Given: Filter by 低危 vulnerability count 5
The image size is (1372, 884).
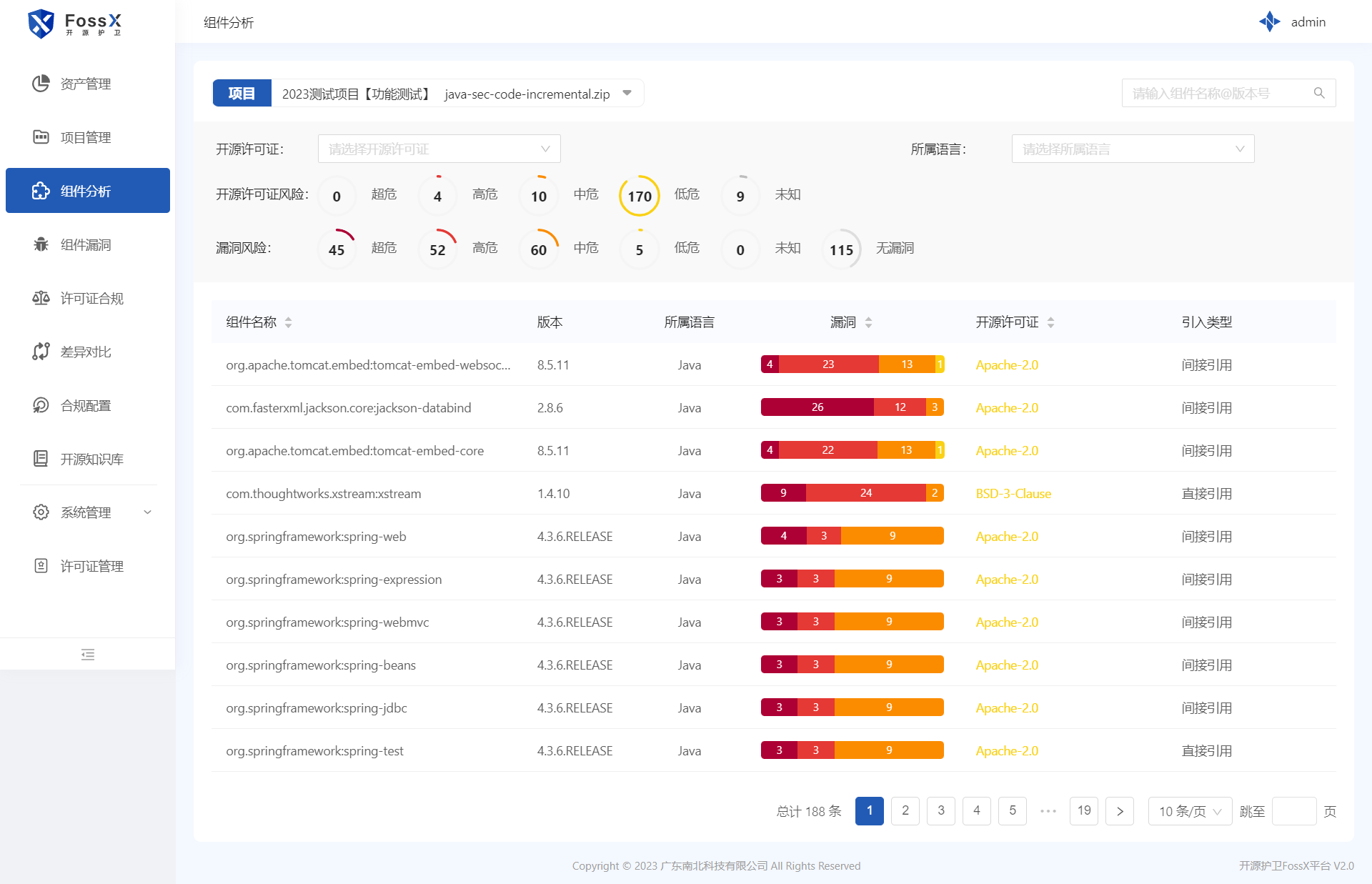Looking at the screenshot, I should (640, 249).
